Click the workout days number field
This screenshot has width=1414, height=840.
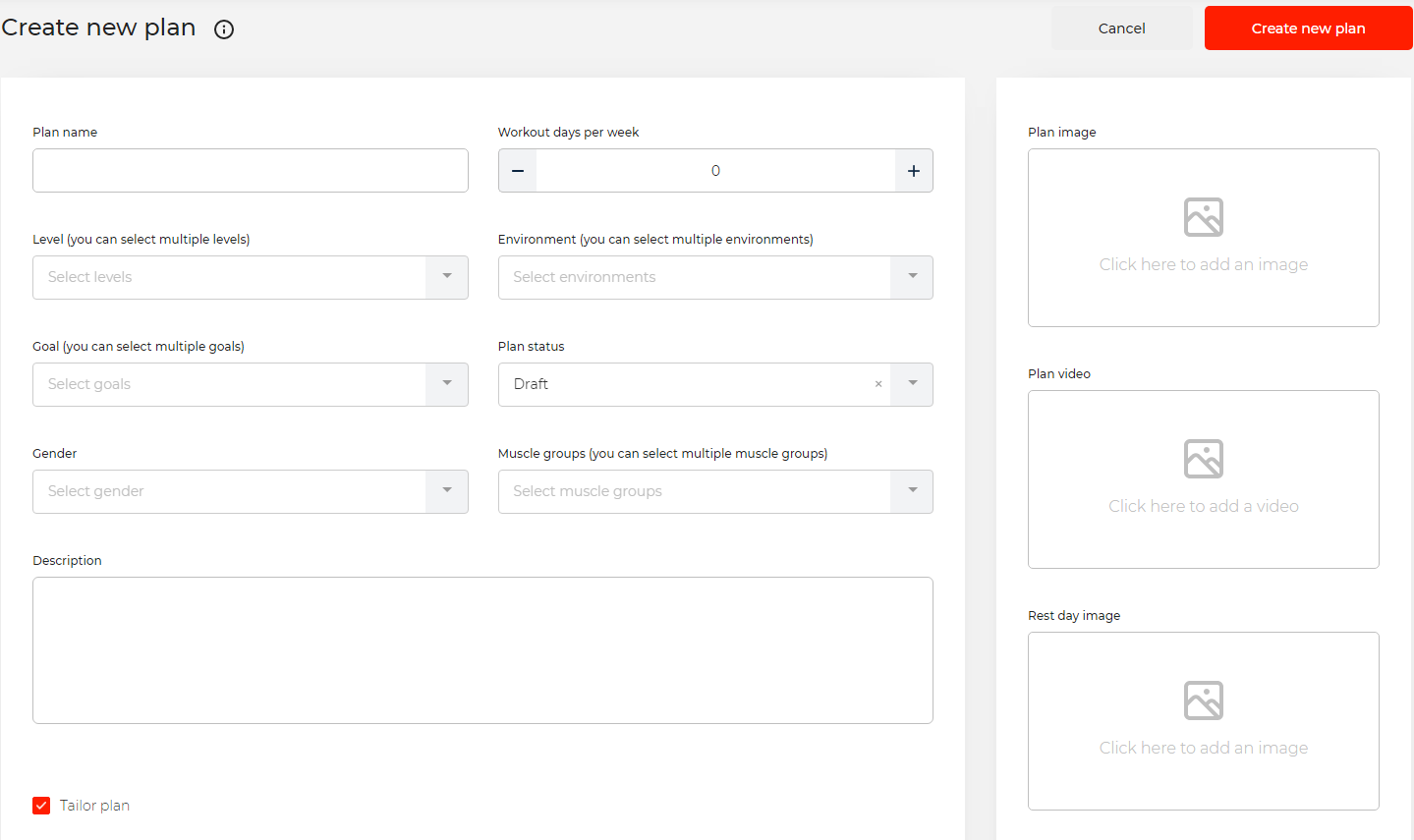[x=715, y=171]
